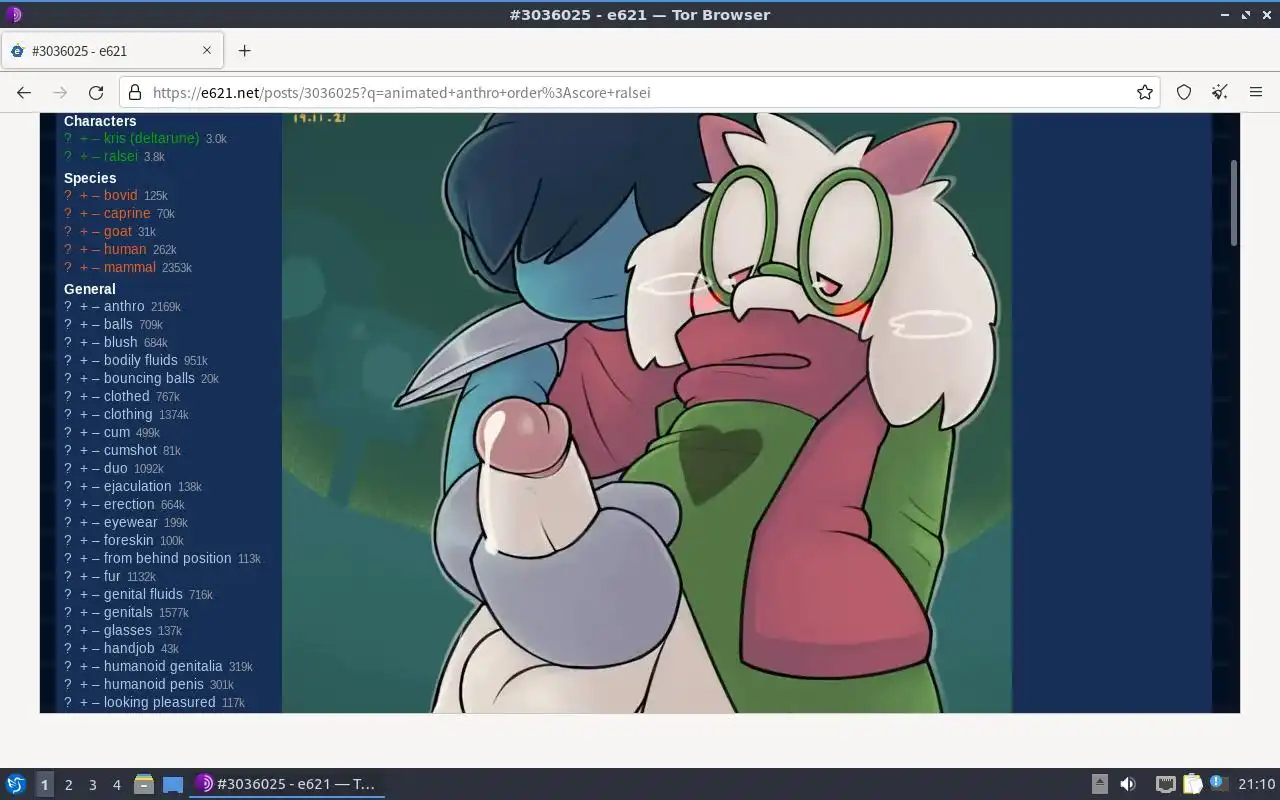The image size is (1280, 800).
Task: Open the 'glasses' tag link
Action: [x=128, y=630]
